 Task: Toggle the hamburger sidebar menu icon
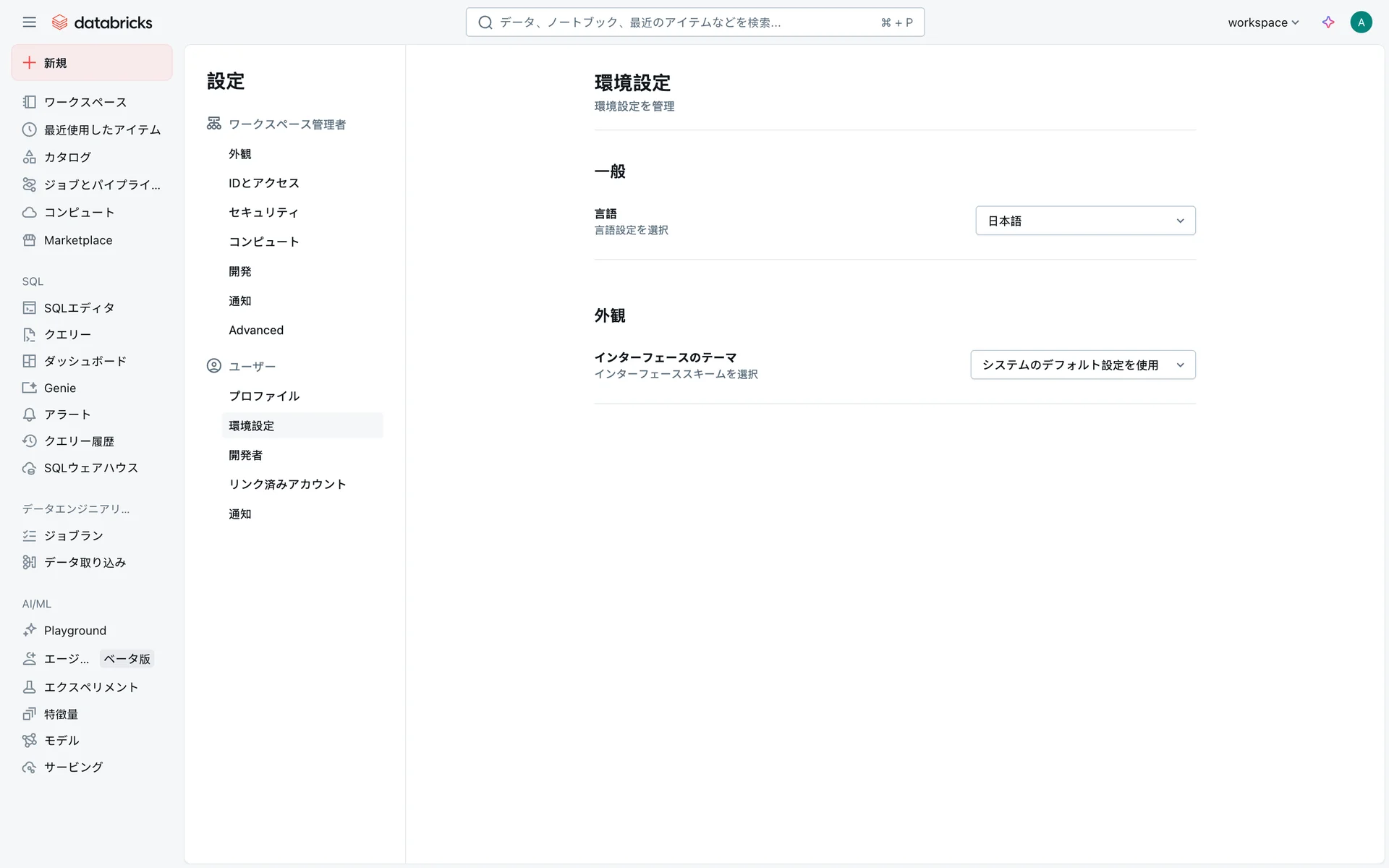(29, 22)
